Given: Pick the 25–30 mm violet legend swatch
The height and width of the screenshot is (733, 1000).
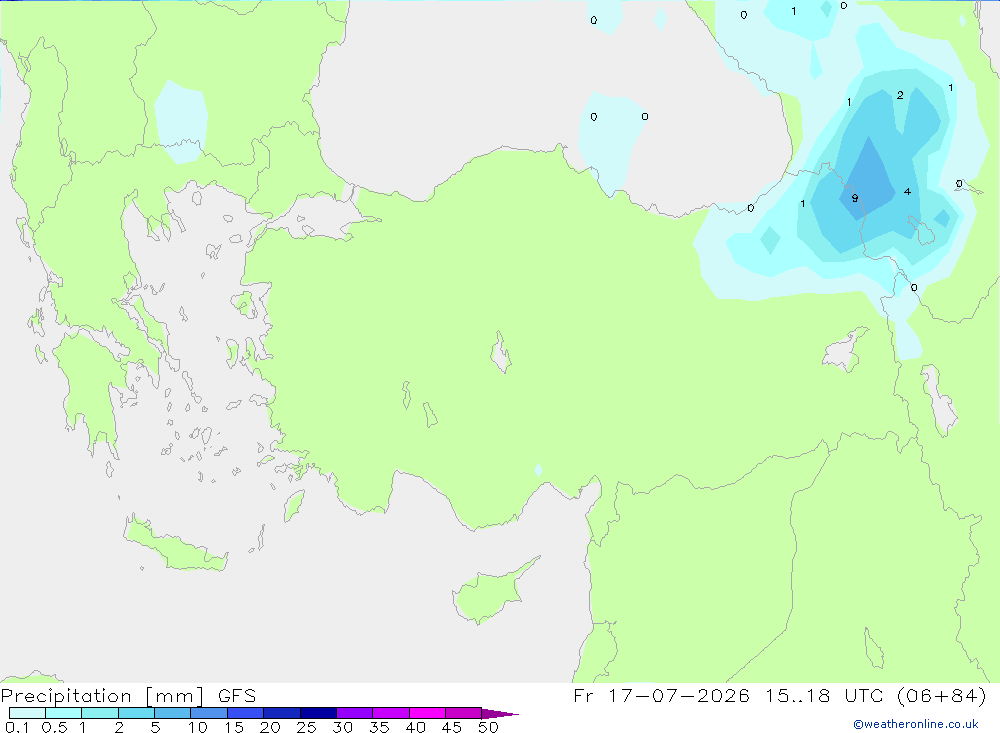Looking at the screenshot, I should pyautogui.click(x=318, y=713).
